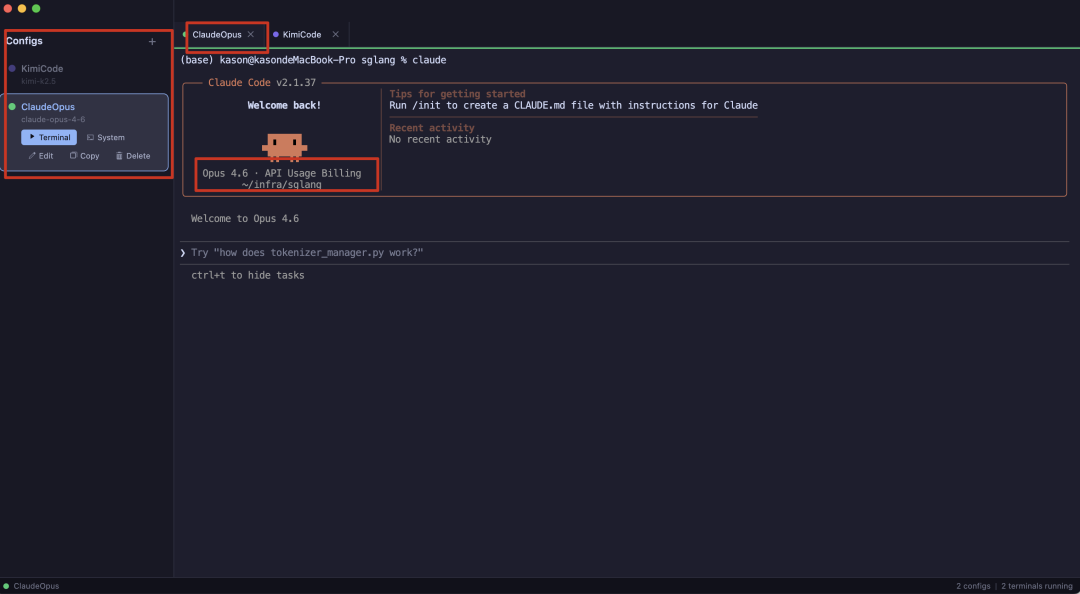Click the 'Welcome back!' text

coord(284,105)
